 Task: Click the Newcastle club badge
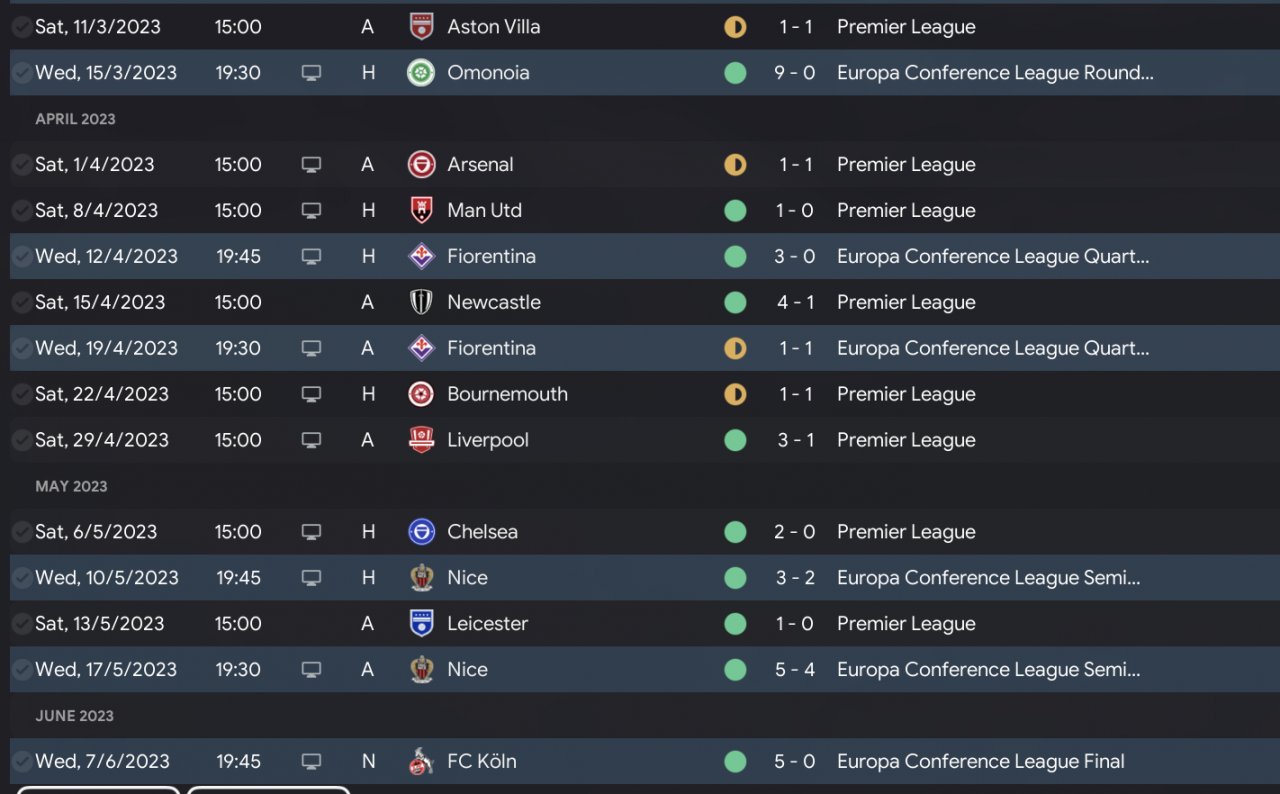coord(422,303)
